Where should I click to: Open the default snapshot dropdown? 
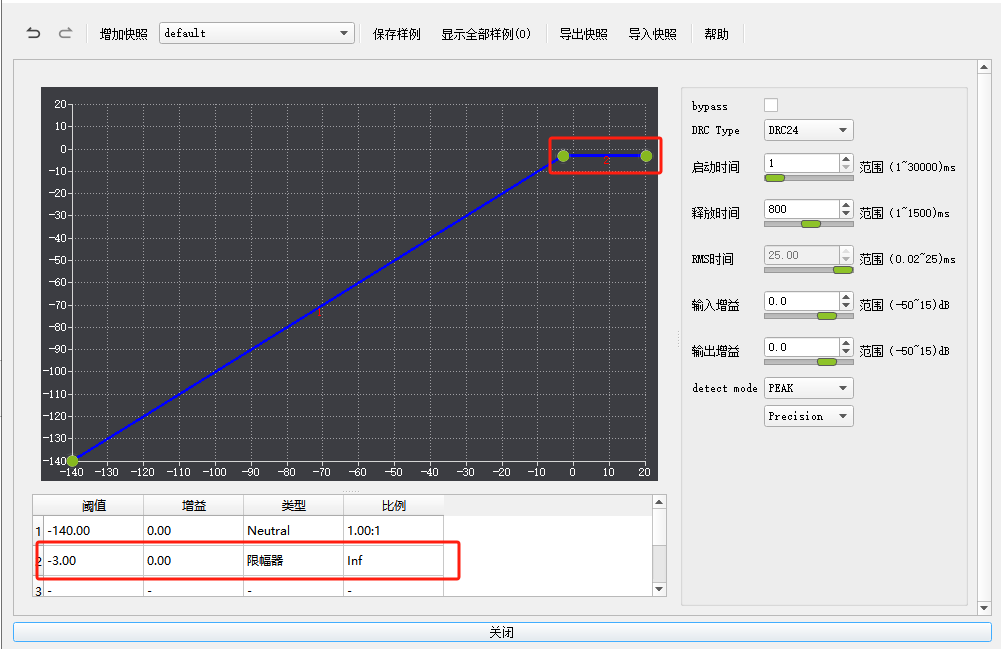(257, 33)
